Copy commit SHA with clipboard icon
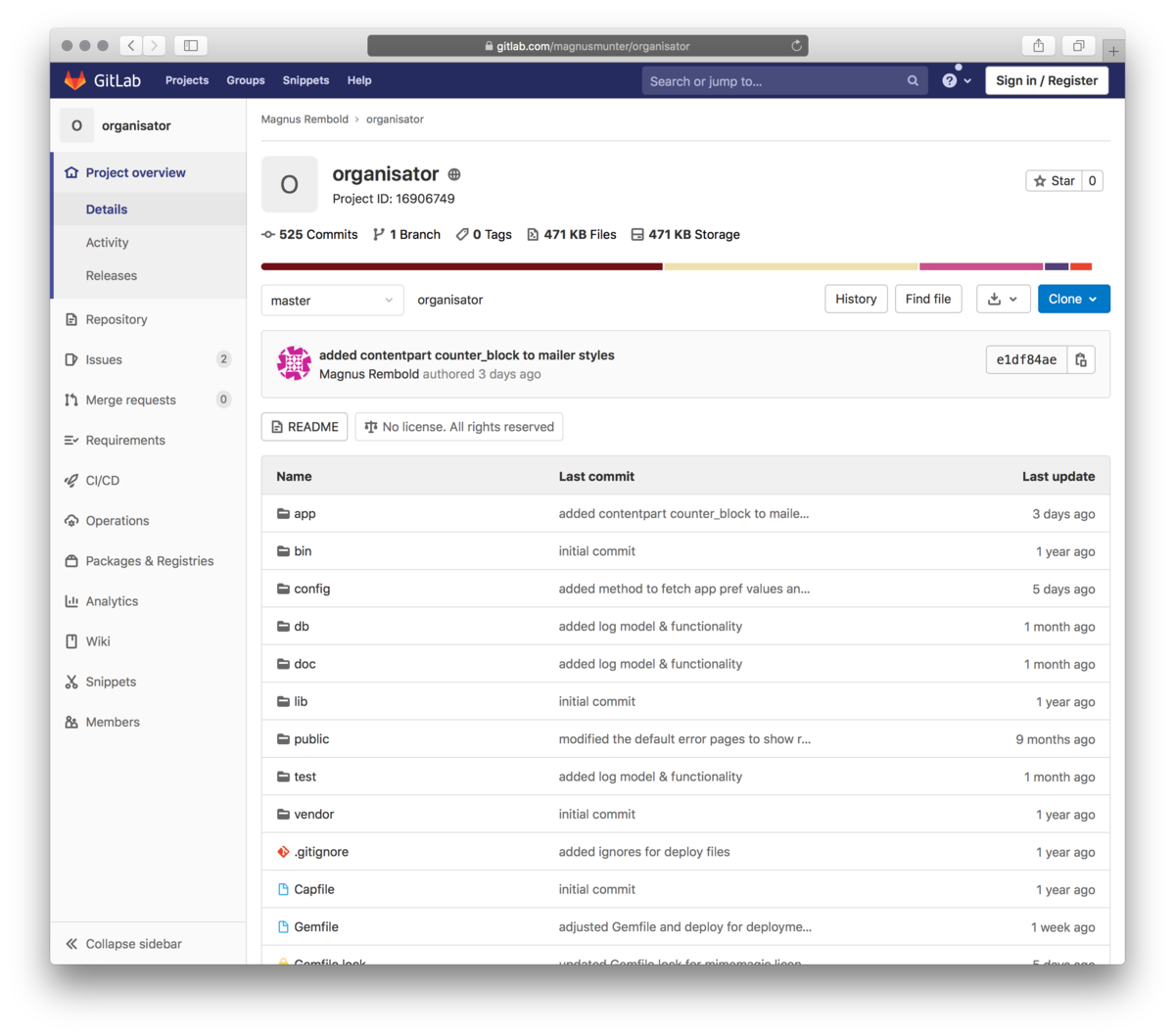 click(x=1081, y=360)
